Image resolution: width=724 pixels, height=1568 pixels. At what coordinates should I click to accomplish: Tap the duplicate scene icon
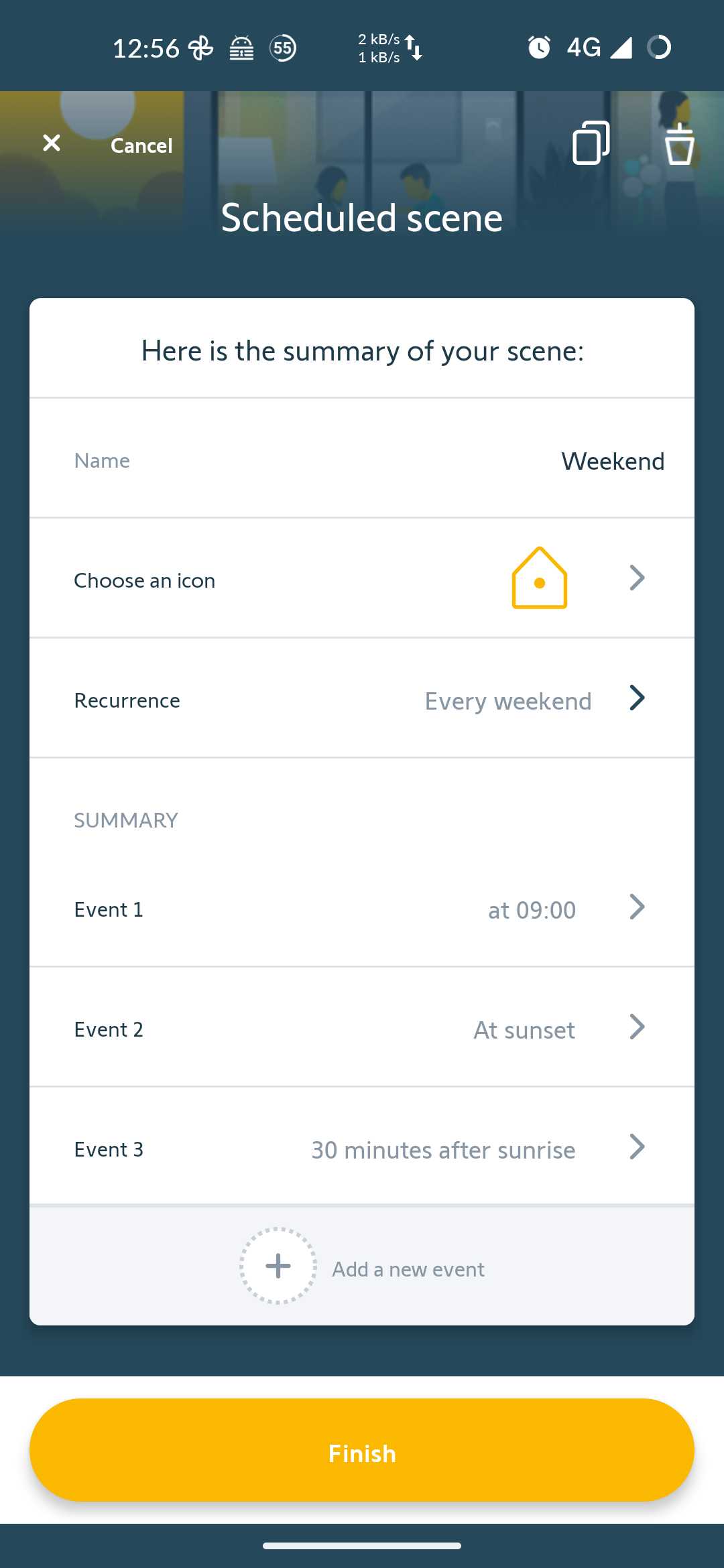point(591,143)
